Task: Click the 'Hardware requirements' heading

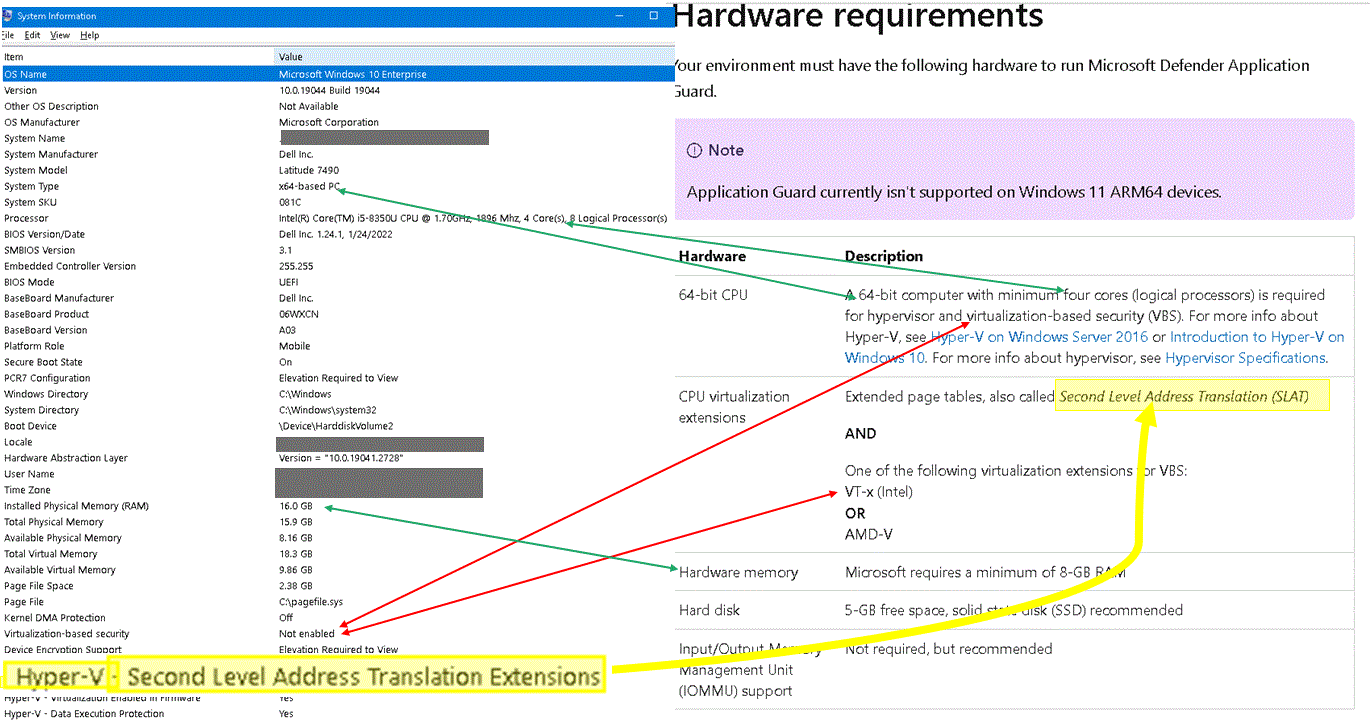Action: (x=859, y=15)
